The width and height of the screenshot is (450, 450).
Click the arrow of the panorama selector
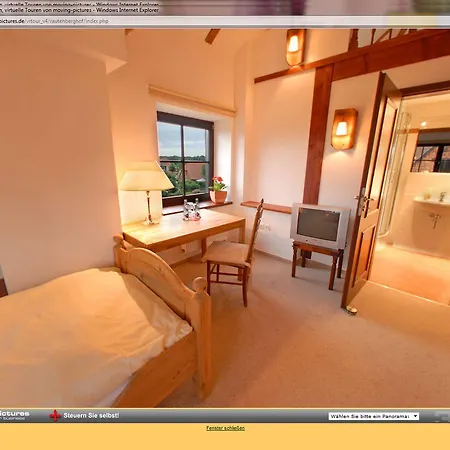415,416
